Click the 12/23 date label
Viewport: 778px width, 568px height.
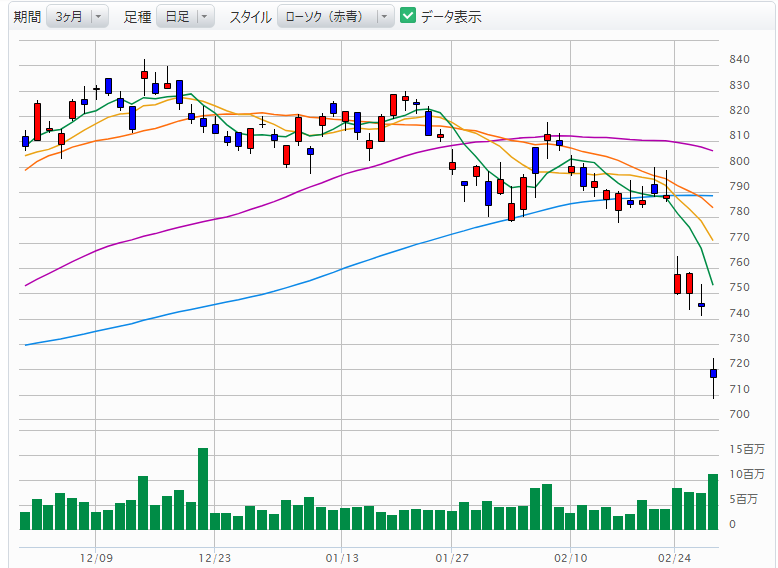215,558
